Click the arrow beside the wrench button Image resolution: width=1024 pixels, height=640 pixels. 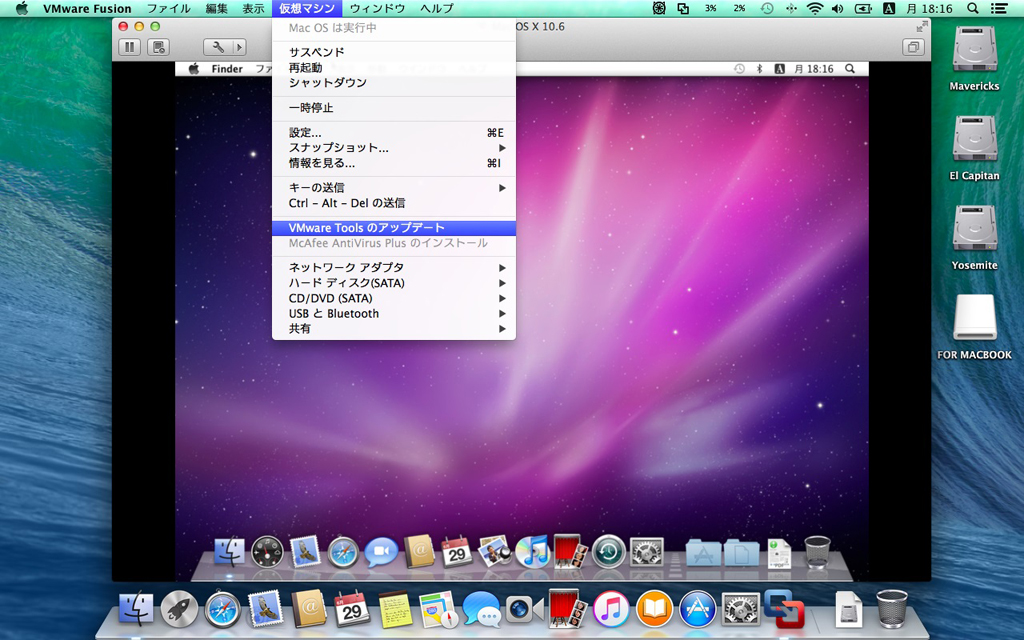click(x=240, y=47)
